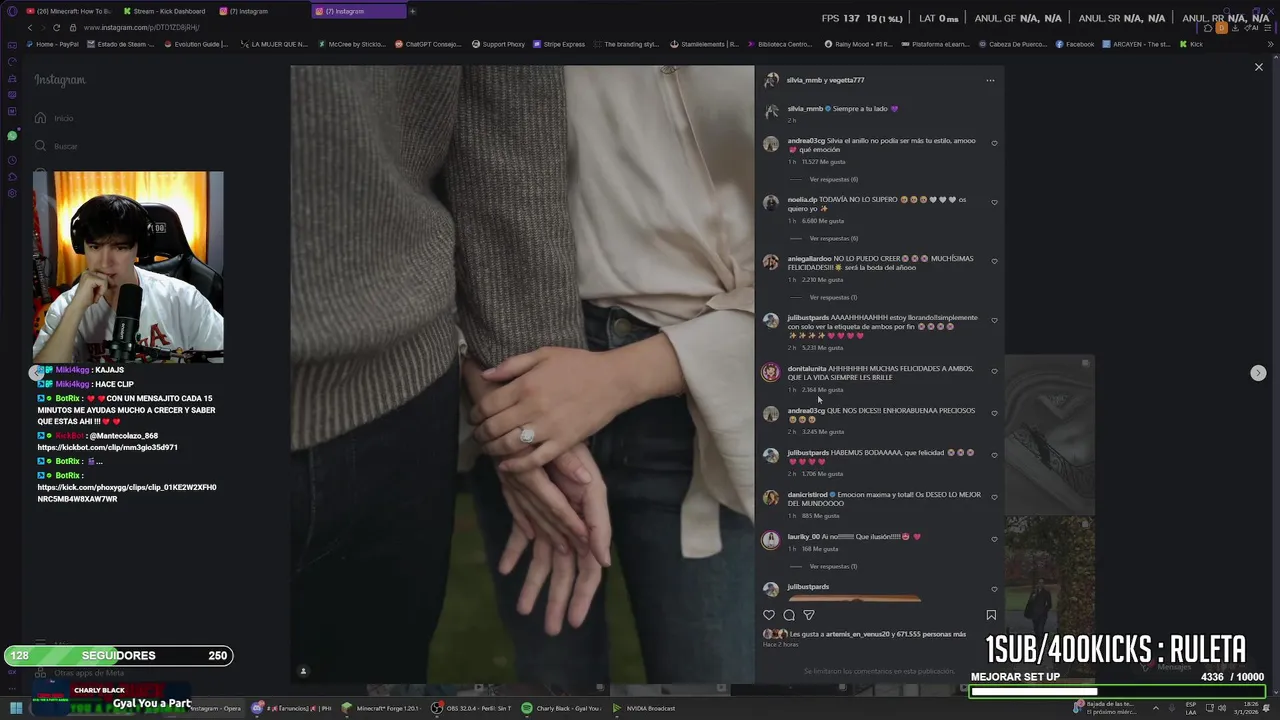The height and width of the screenshot is (720, 1280).
Task: Expand replies (6) under andrea03cg's anillo comment
Action: (833, 179)
